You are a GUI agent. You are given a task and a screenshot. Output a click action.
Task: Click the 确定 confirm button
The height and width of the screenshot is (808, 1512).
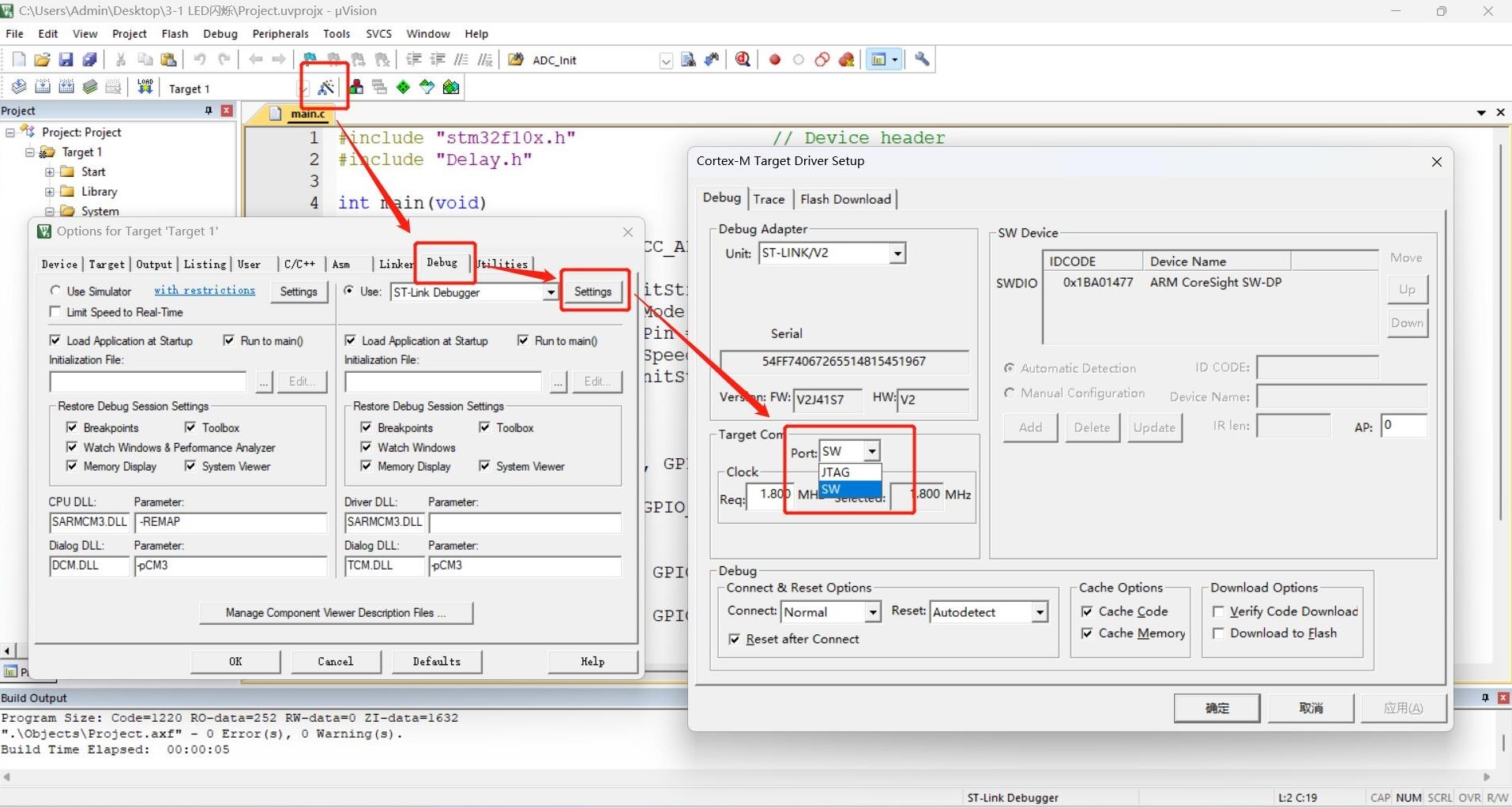(1217, 708)
